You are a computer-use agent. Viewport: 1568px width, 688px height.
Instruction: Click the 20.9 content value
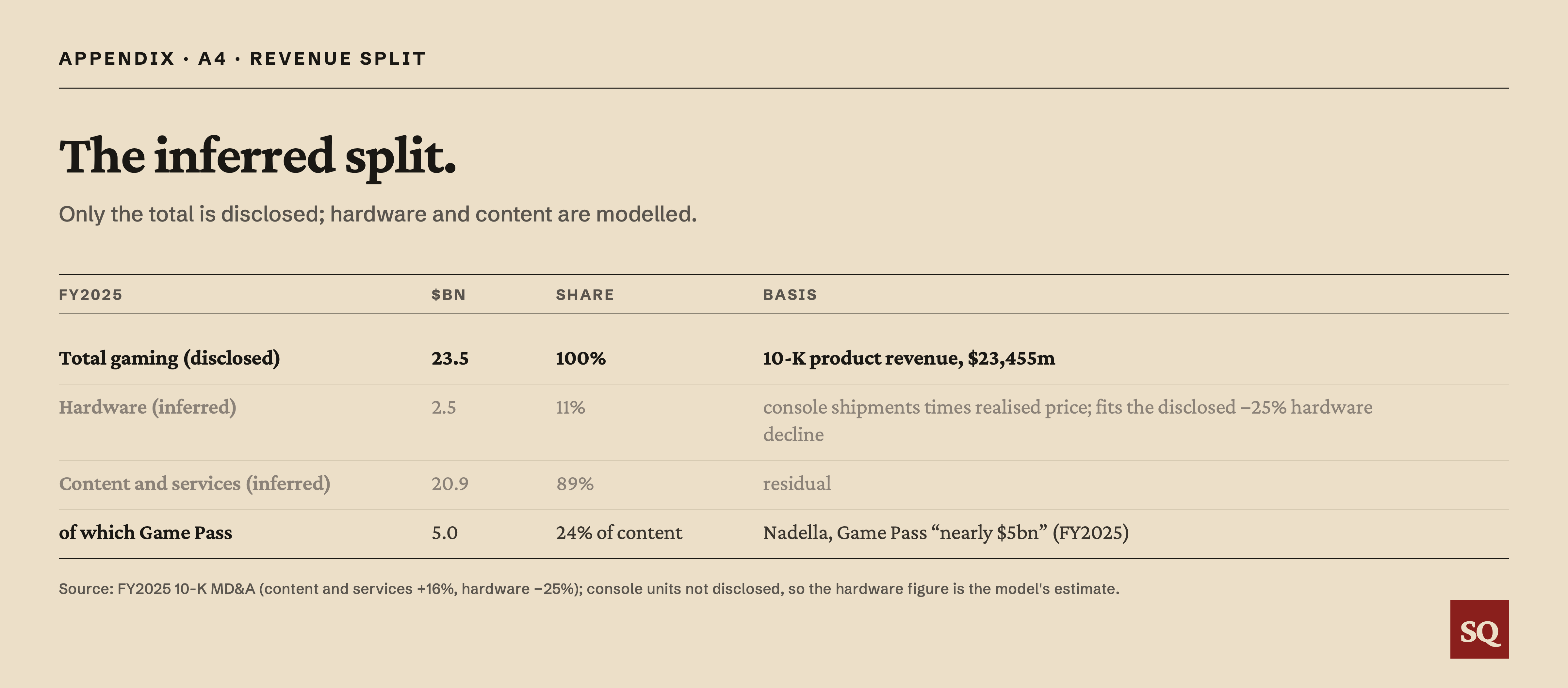450,484
